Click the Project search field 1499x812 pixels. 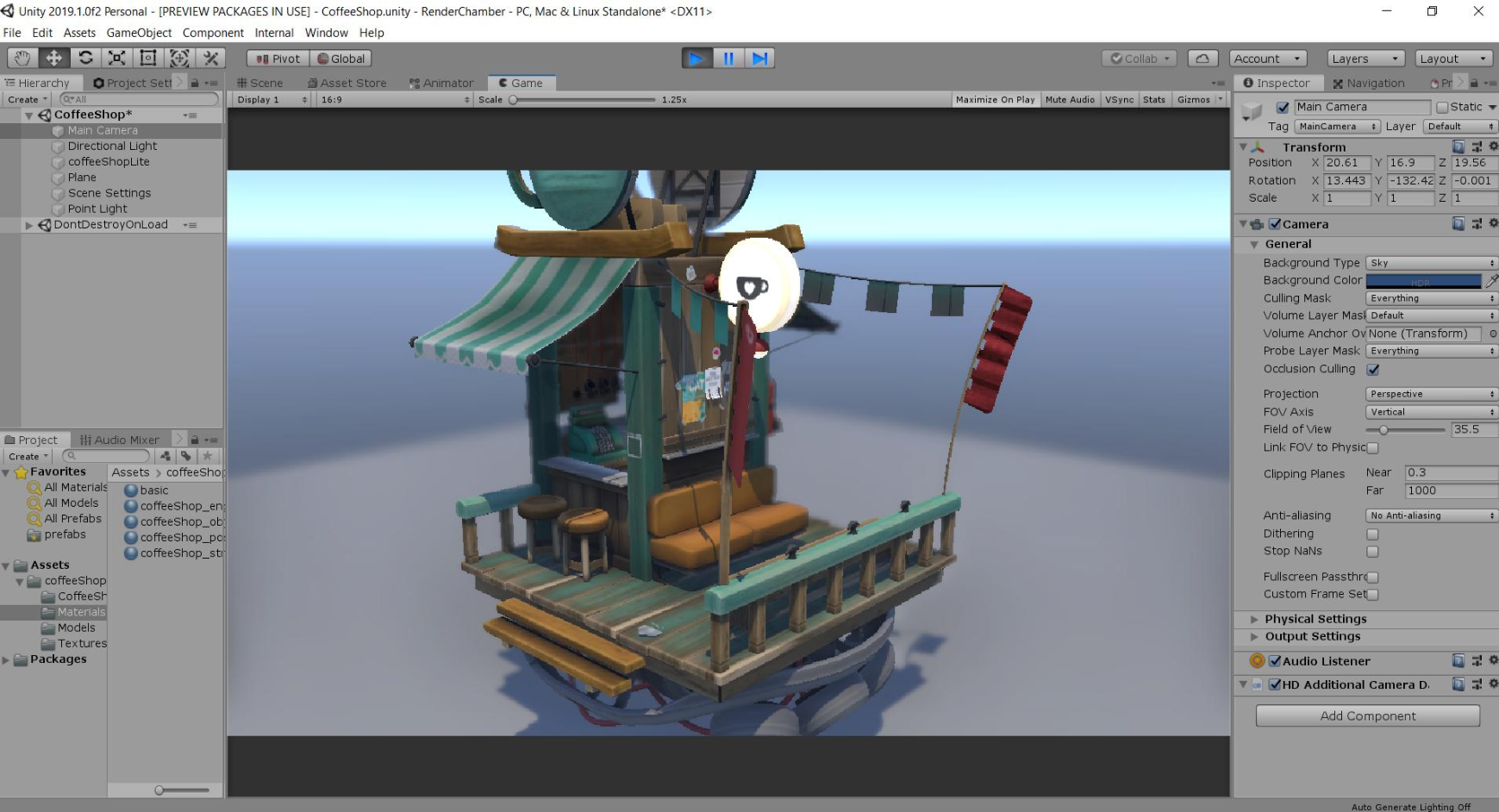pyautogui.click(x=106, y=456)
